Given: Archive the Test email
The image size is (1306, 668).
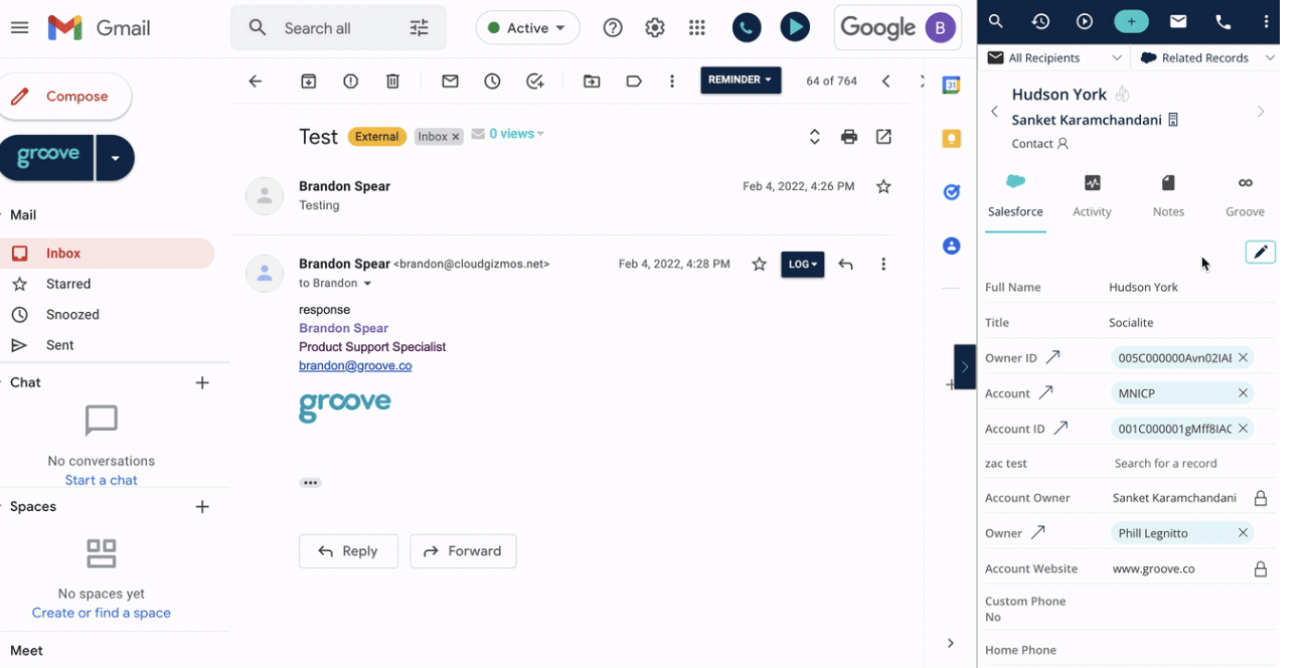Looking at the screenshot, I should click(x=308, y=80).
